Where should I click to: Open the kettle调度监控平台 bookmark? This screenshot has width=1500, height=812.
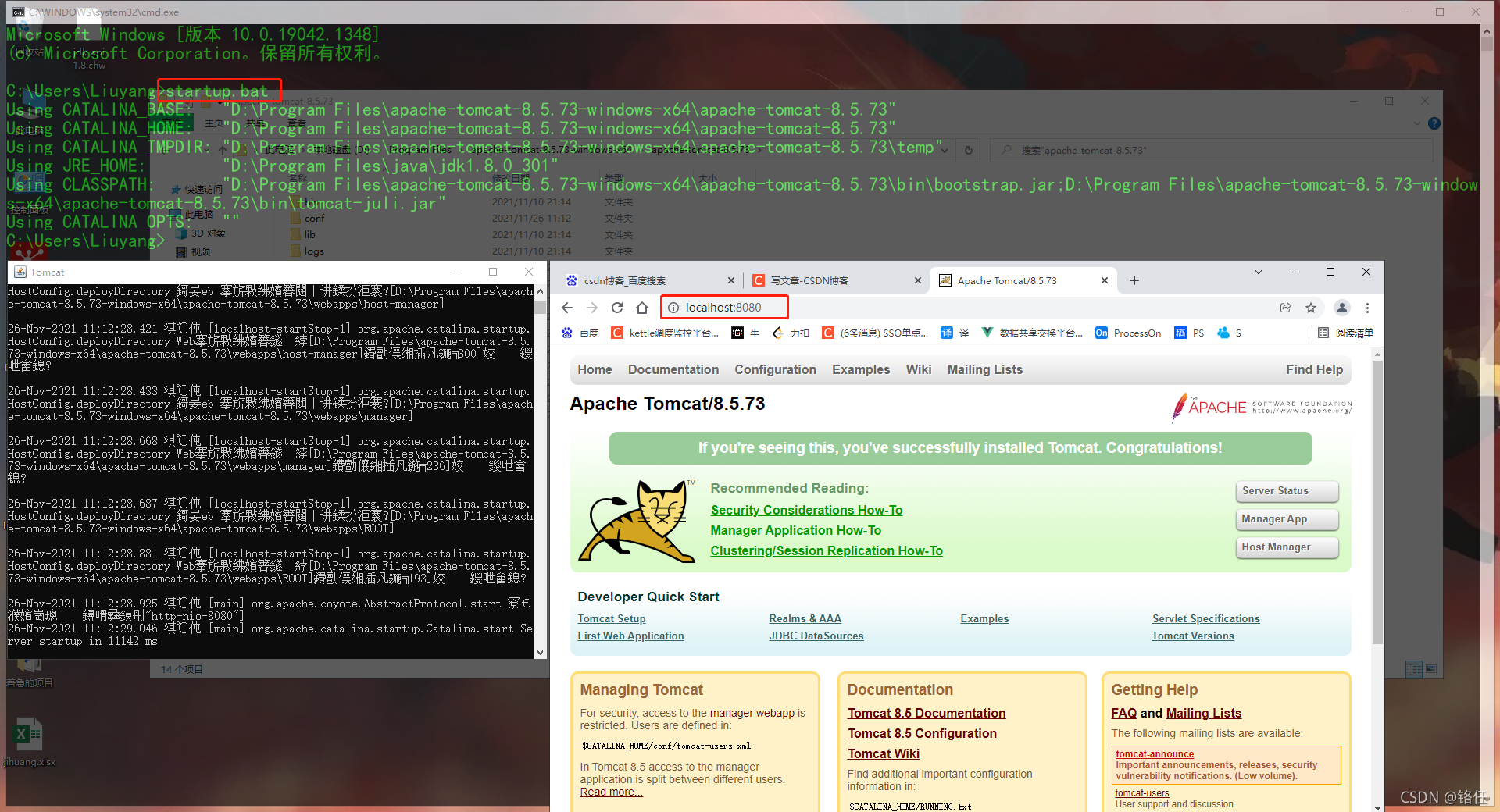coord(665,333)
